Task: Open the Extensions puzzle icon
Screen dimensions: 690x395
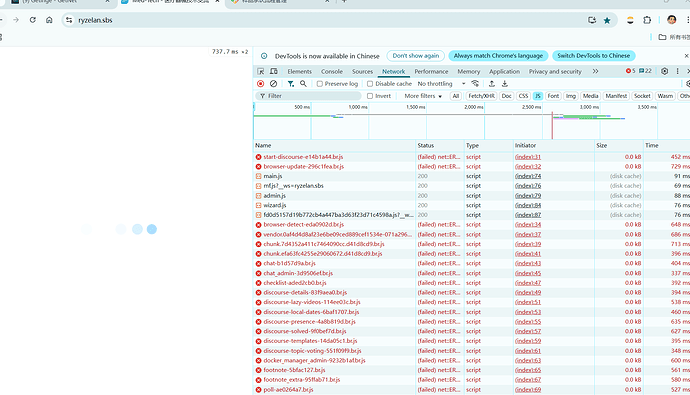Action: 647,20
